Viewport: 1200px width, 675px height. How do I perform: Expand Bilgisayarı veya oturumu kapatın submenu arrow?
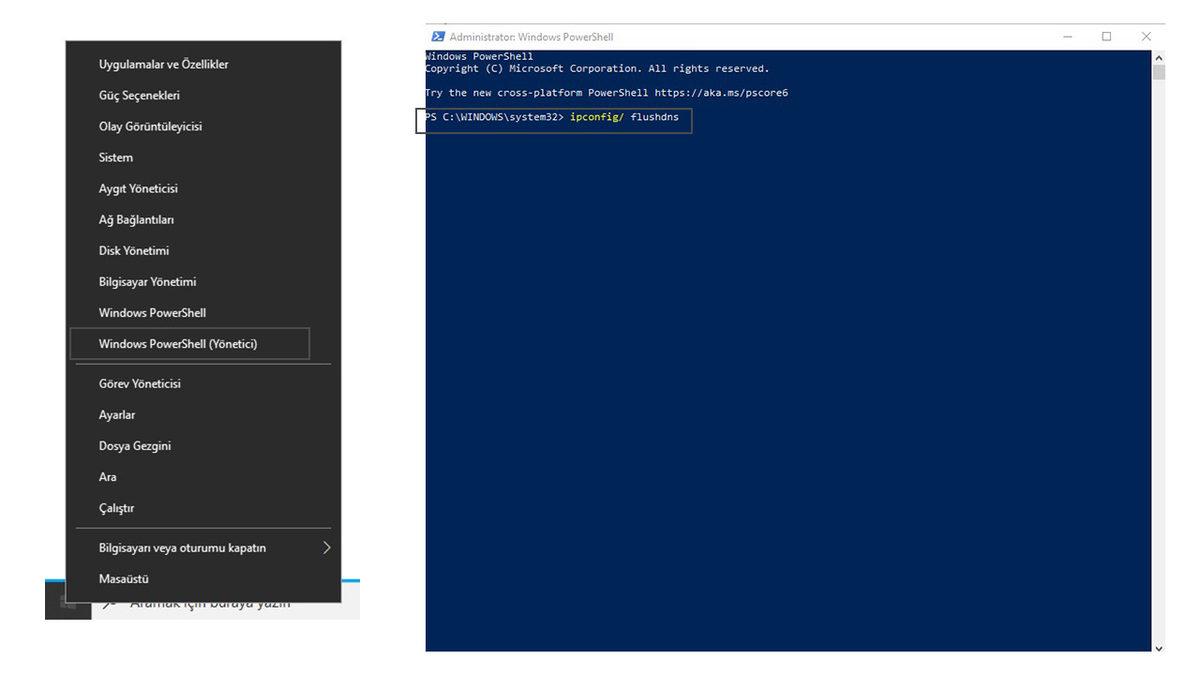coord(326,548)
